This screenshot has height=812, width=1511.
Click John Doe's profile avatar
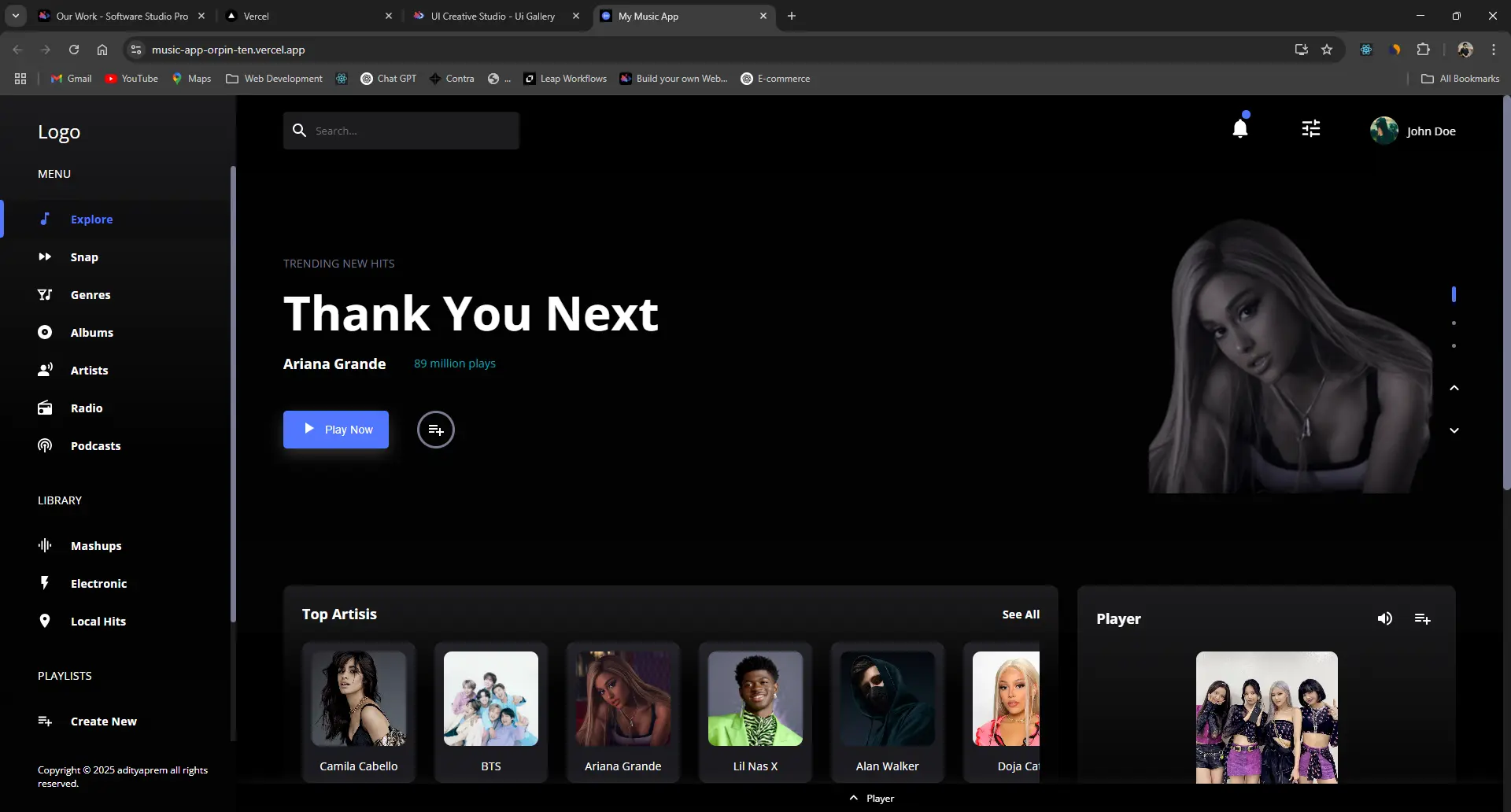click(x=1384, y=131)
